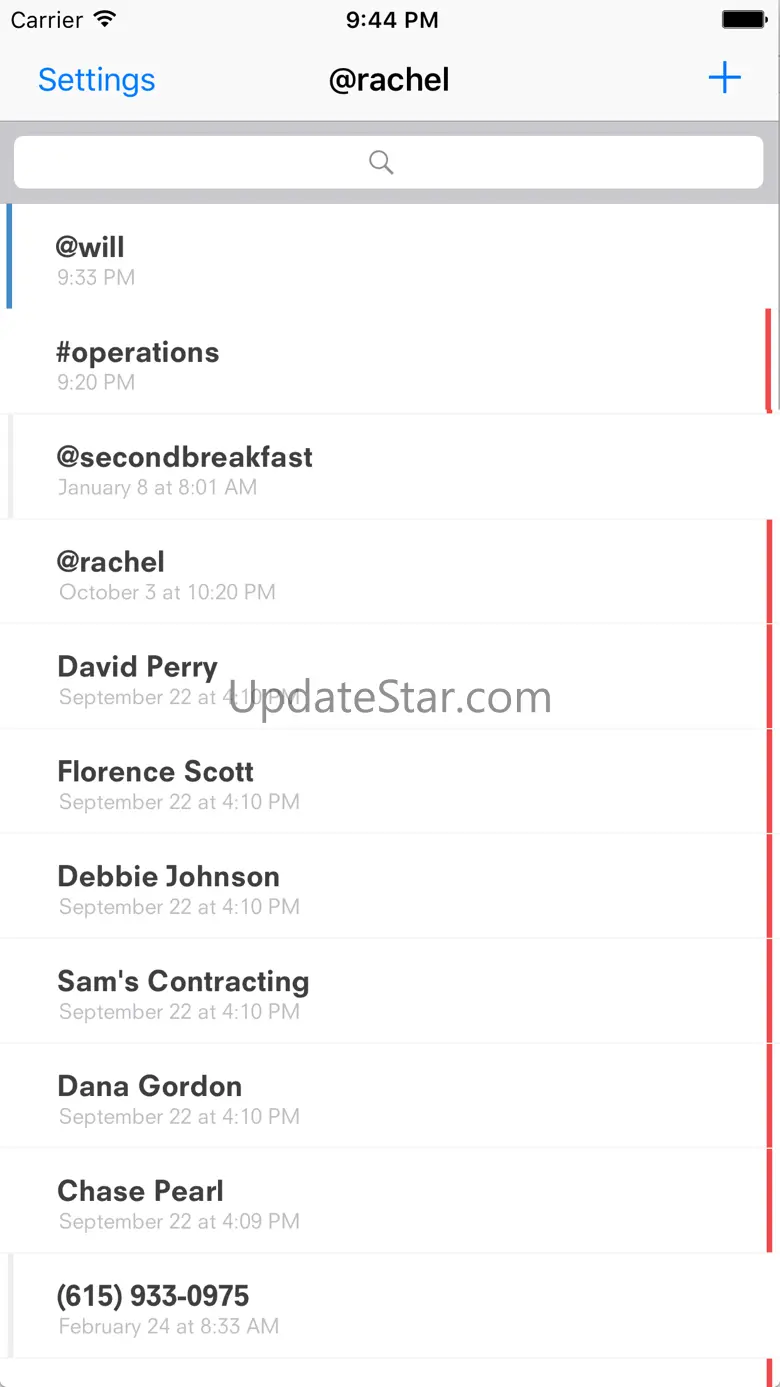Tap the 9:44 PM status bar clock
The image size is (780, 1387).
(x=391, y=20)
